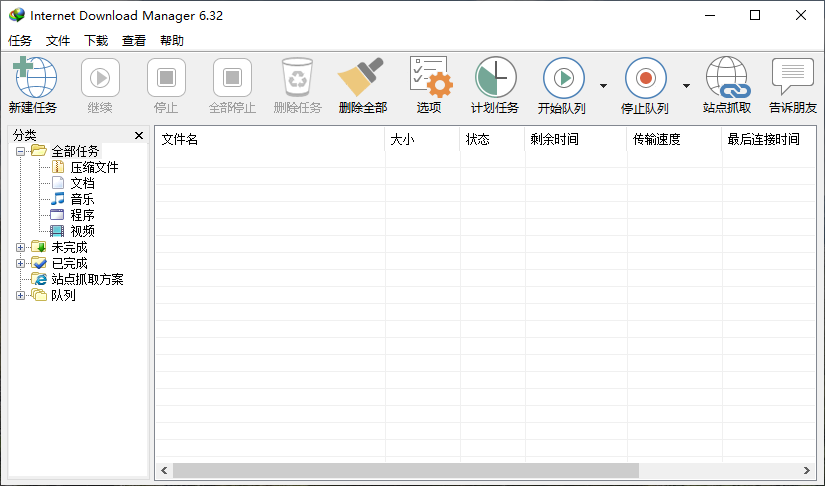Expand the 未完成 tree node
This screenshot has height=486, width=825.
(21, 247)
